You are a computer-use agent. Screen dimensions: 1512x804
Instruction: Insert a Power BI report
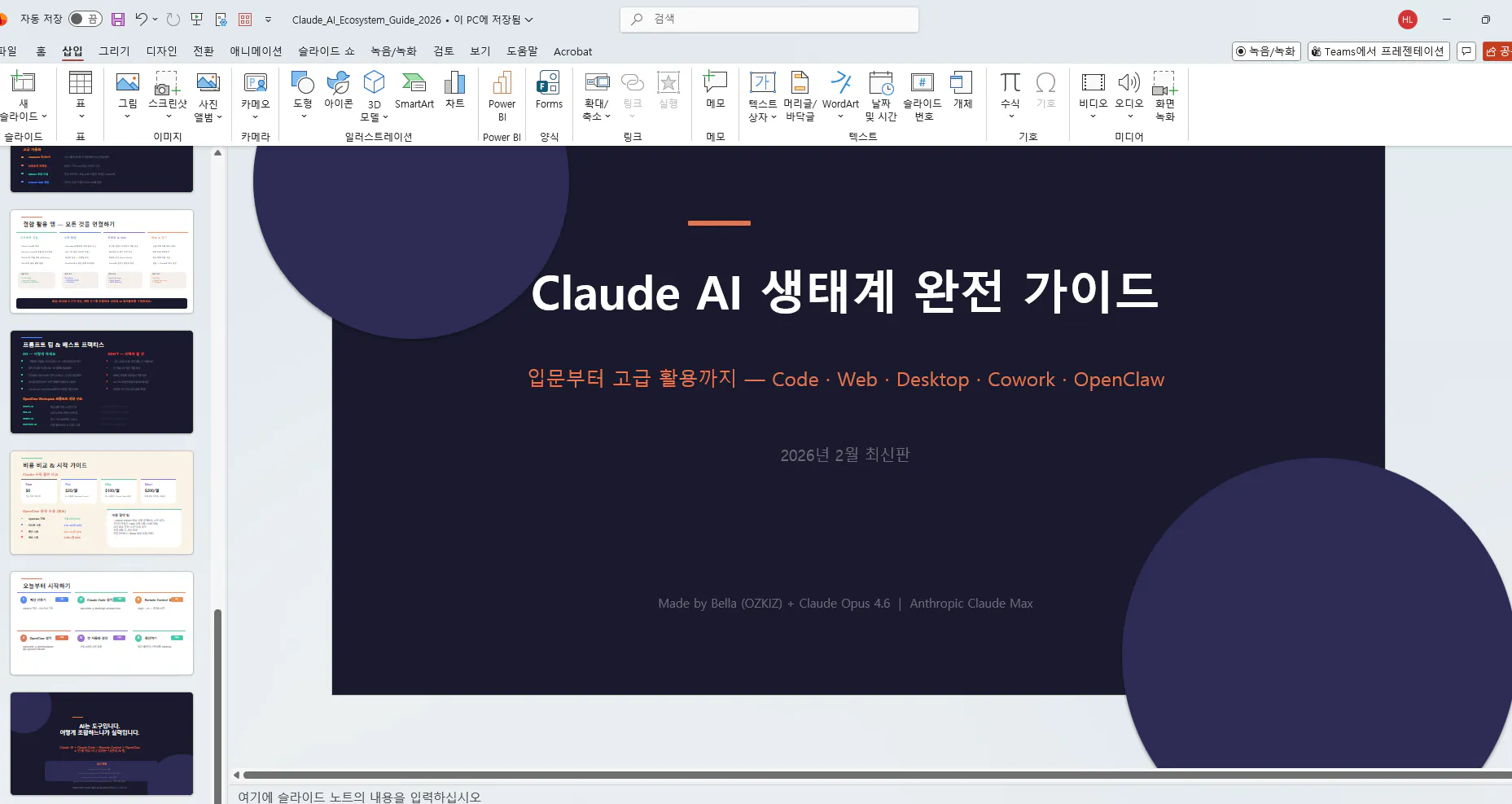click(x=502, y=96)
